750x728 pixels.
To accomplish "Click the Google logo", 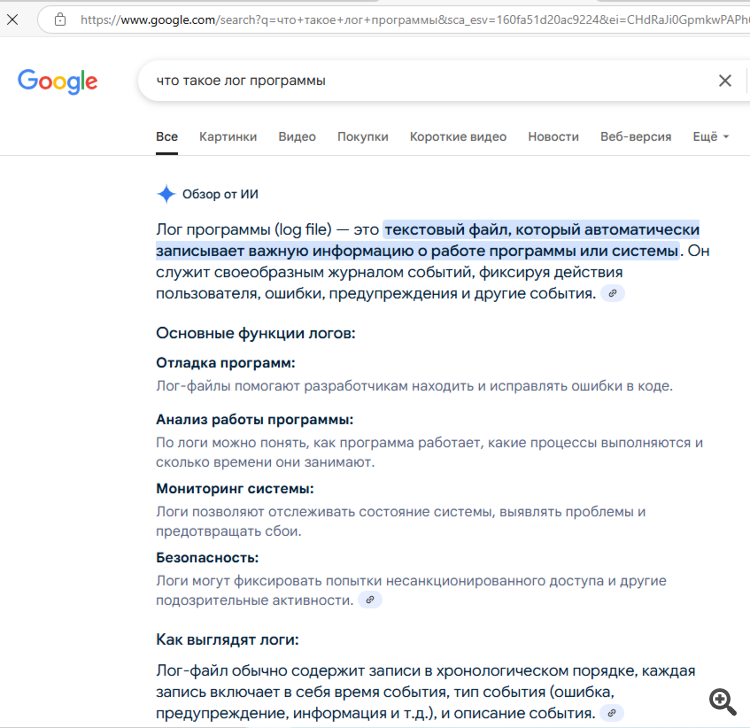I will click(x=58, y=81).
